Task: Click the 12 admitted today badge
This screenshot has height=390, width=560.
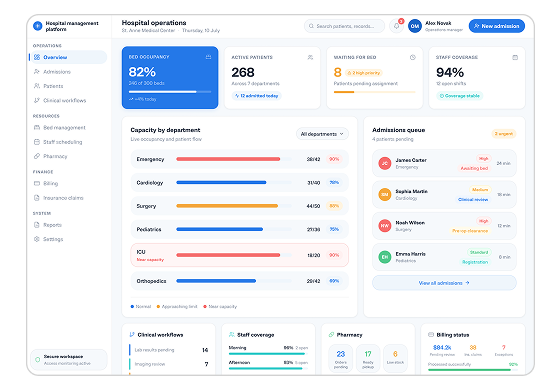Action: pyautogui.click(x=256, y=96)
